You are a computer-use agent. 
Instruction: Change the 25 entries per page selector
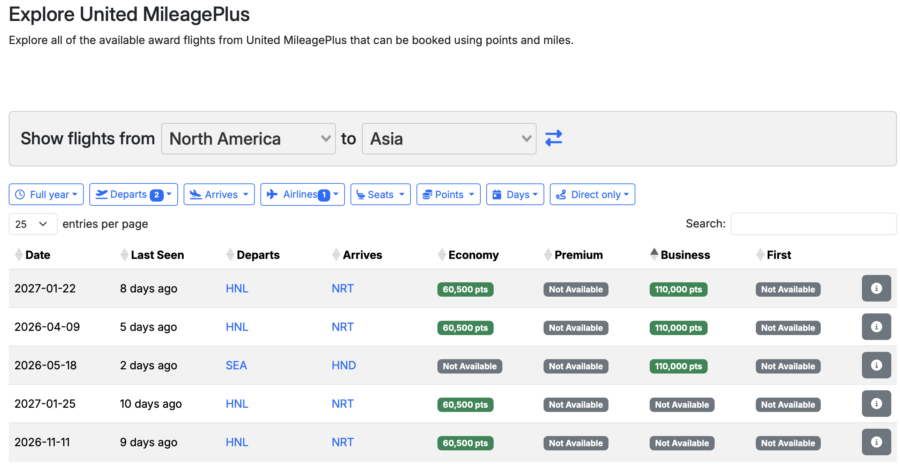(x=33, y=224)
